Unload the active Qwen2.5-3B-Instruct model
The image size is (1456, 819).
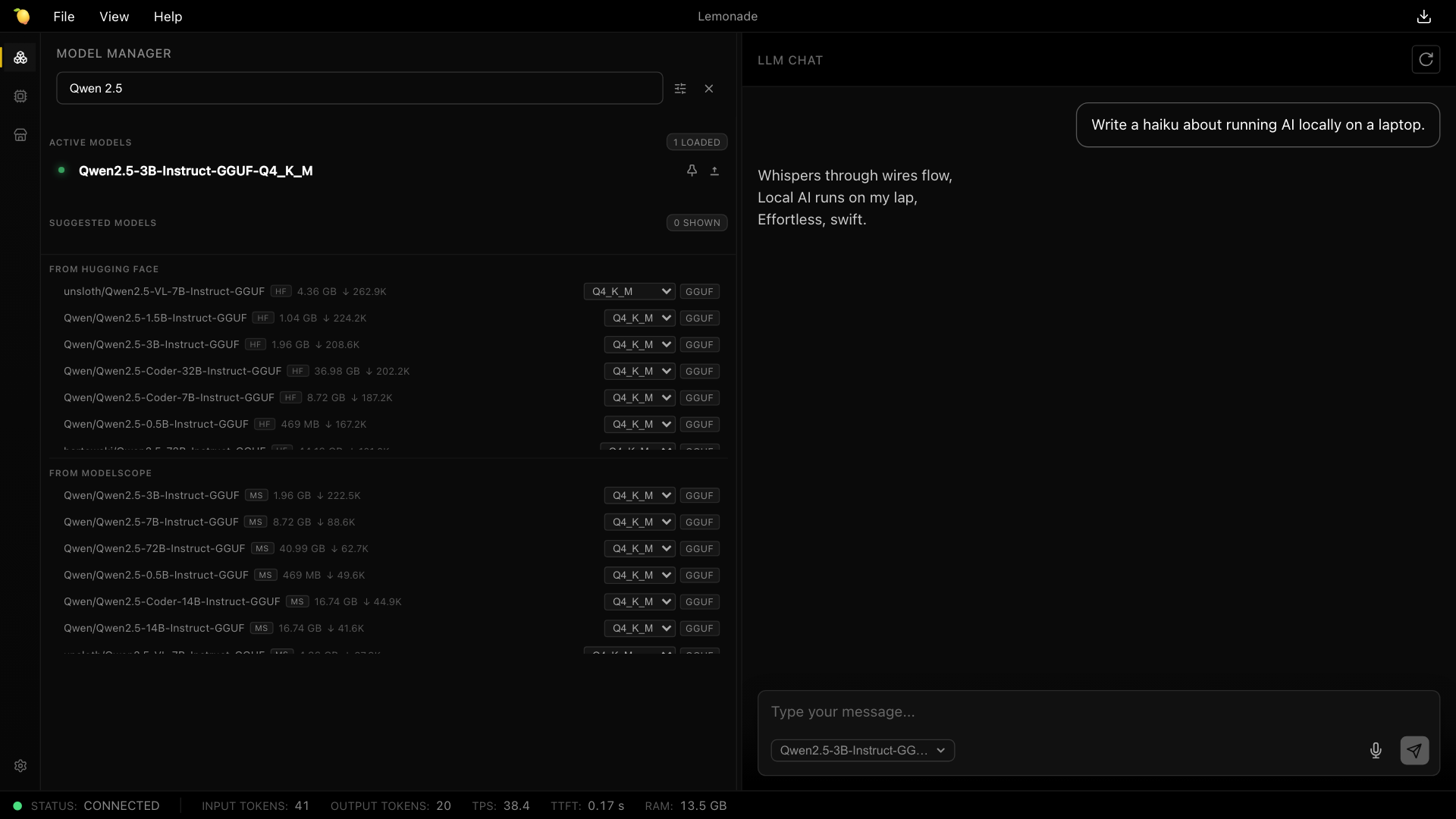pyautogui.click(x=714, y=171)
